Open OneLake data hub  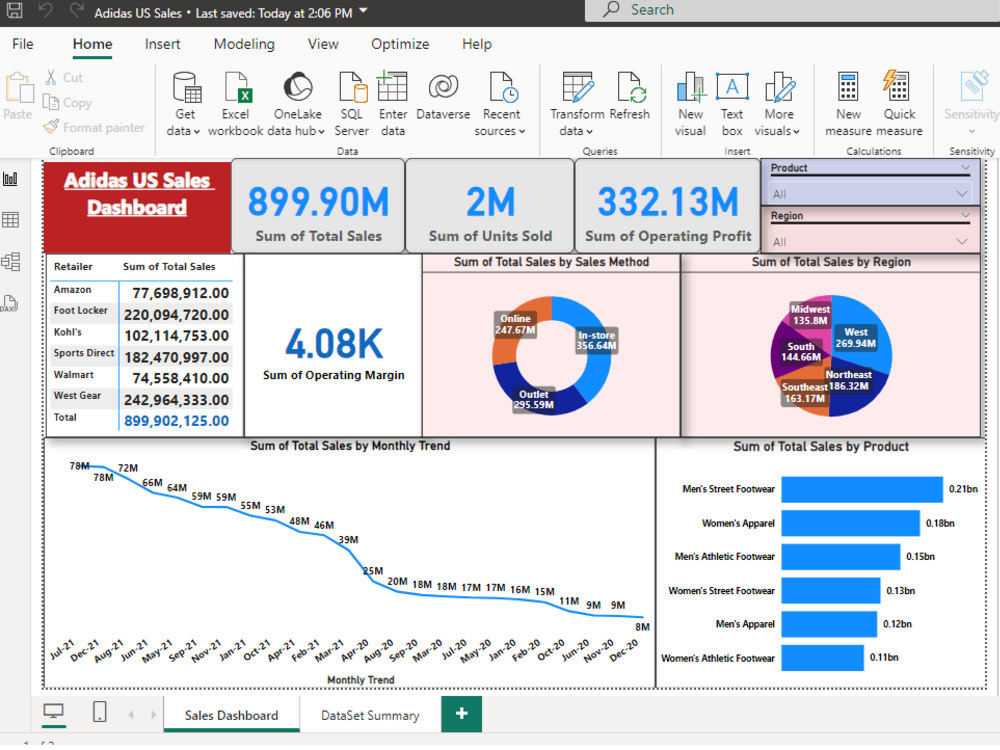point(297,104)
